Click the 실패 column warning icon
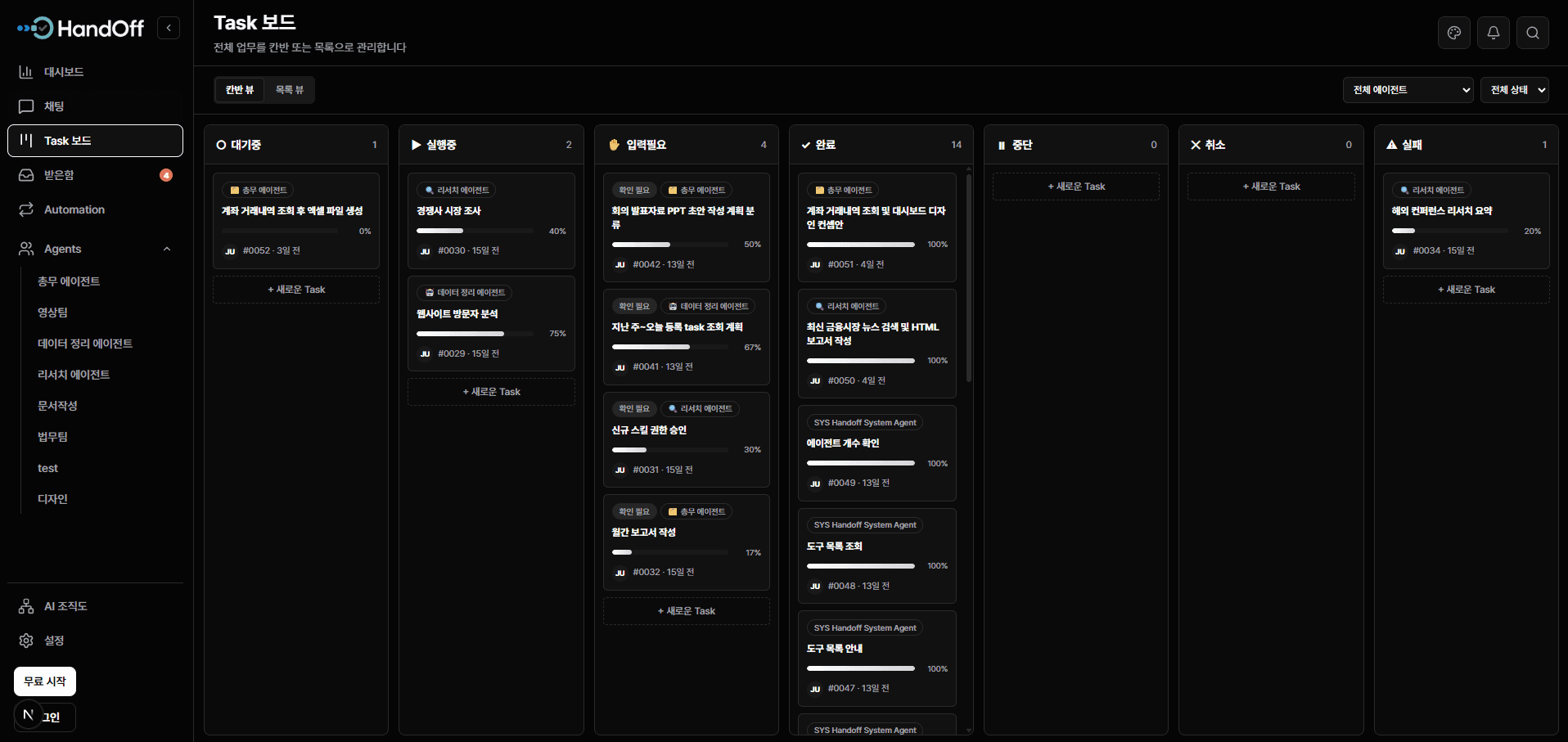 coord(1391,145)
